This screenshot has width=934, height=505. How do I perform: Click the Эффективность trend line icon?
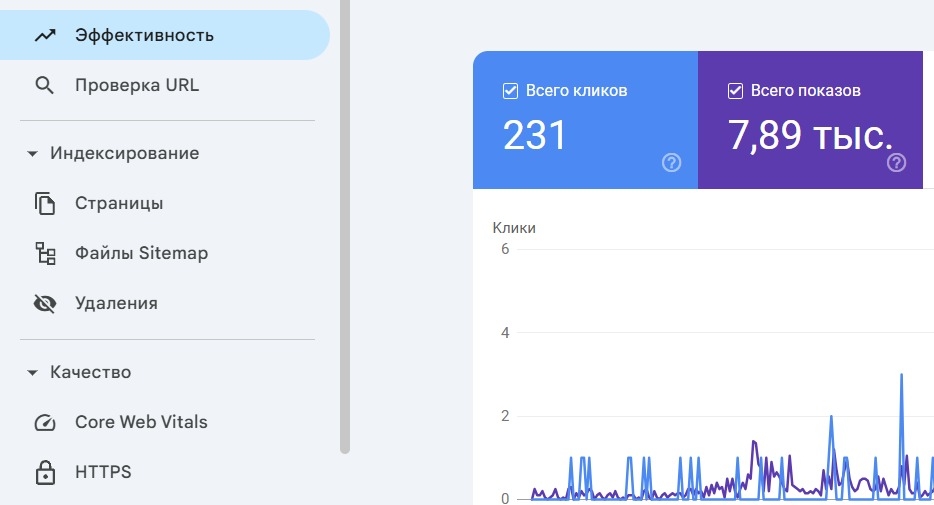[44, 36]
